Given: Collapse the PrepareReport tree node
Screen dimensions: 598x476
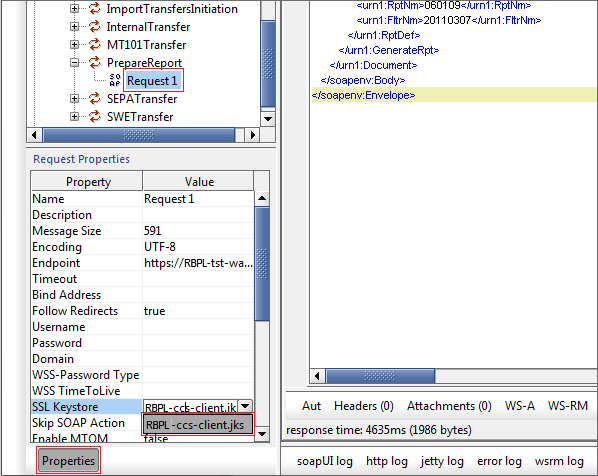Looking at the screenshot, I should coord(75,62).
